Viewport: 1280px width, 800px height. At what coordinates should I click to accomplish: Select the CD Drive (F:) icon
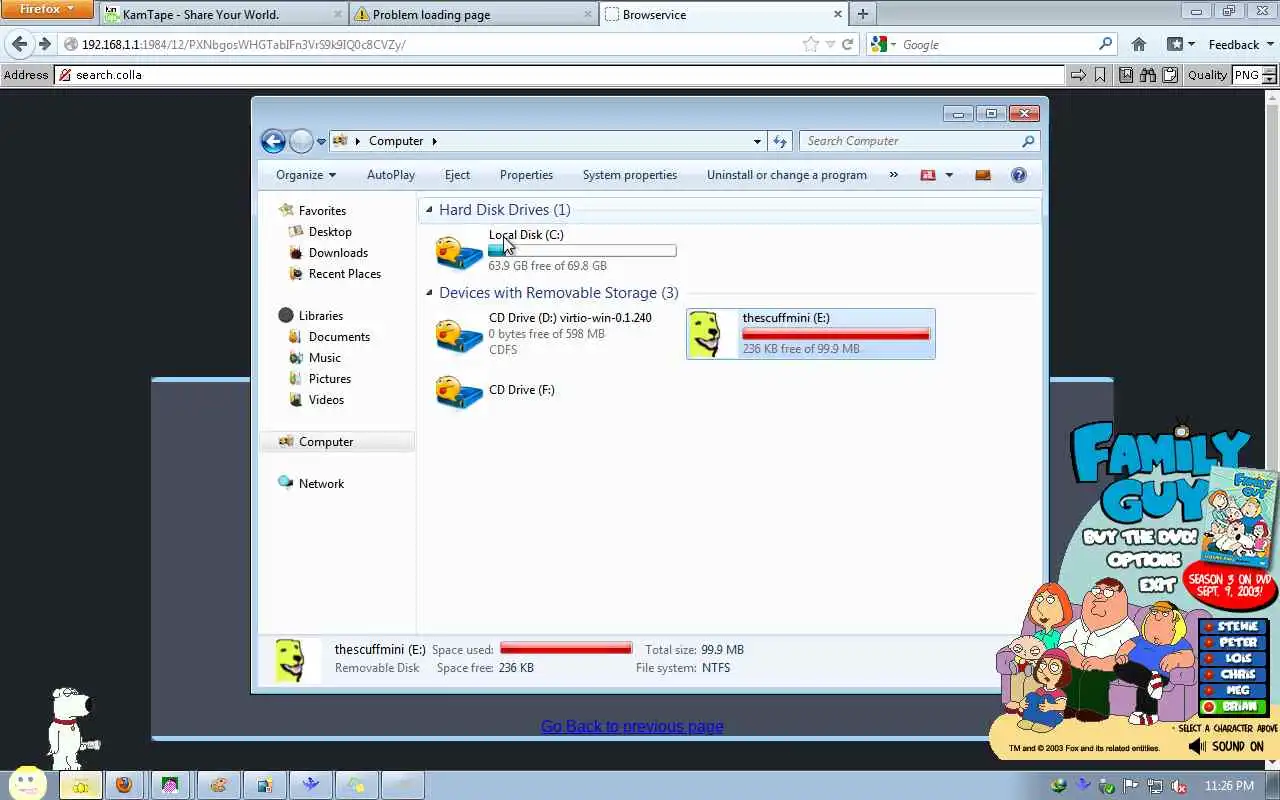tap(459, 390)
